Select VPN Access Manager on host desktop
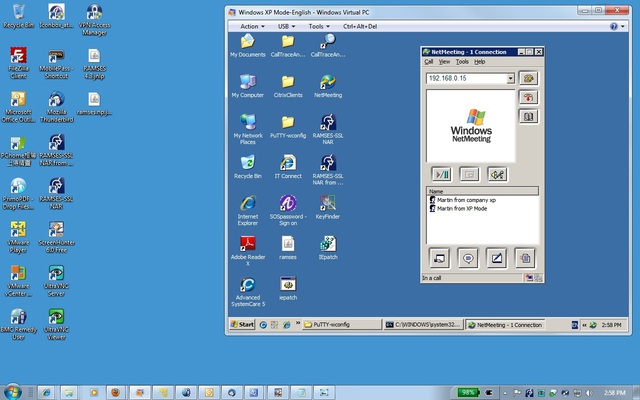The image size is (640, 400). pyautogui.click(x=94, y=20)
